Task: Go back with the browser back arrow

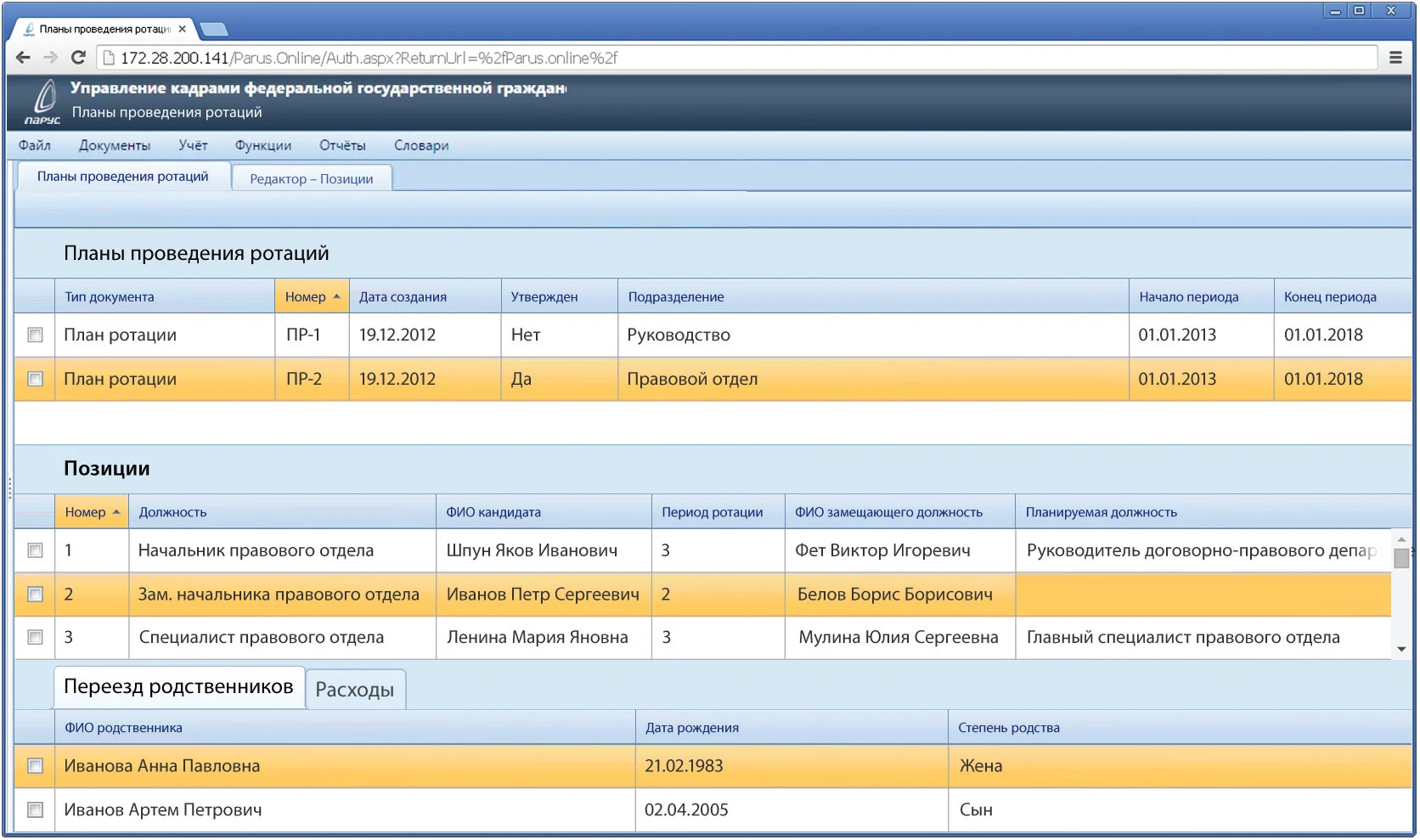Action: coord(24,58)
